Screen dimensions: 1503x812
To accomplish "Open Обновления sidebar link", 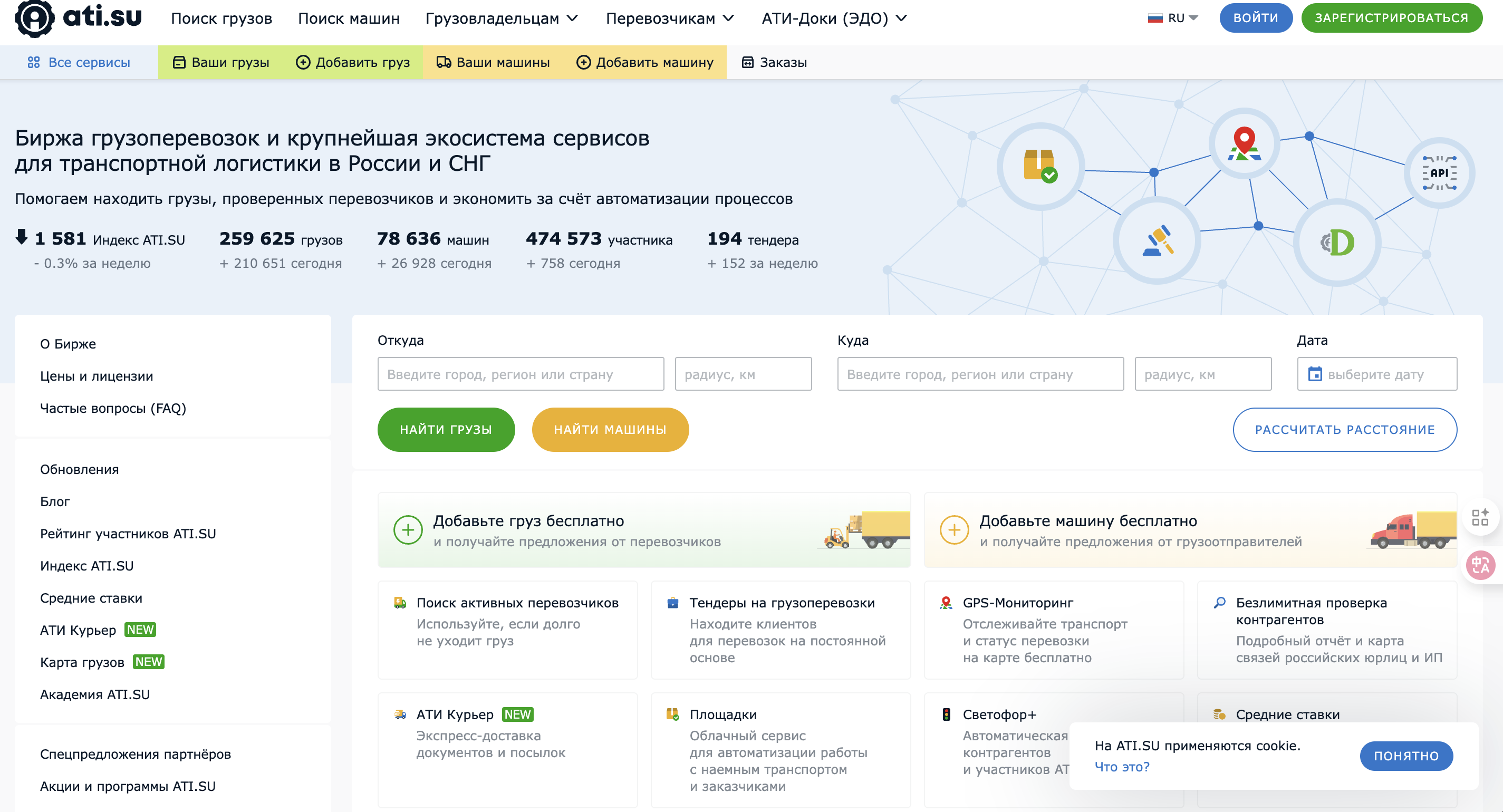I will [79, 469].
